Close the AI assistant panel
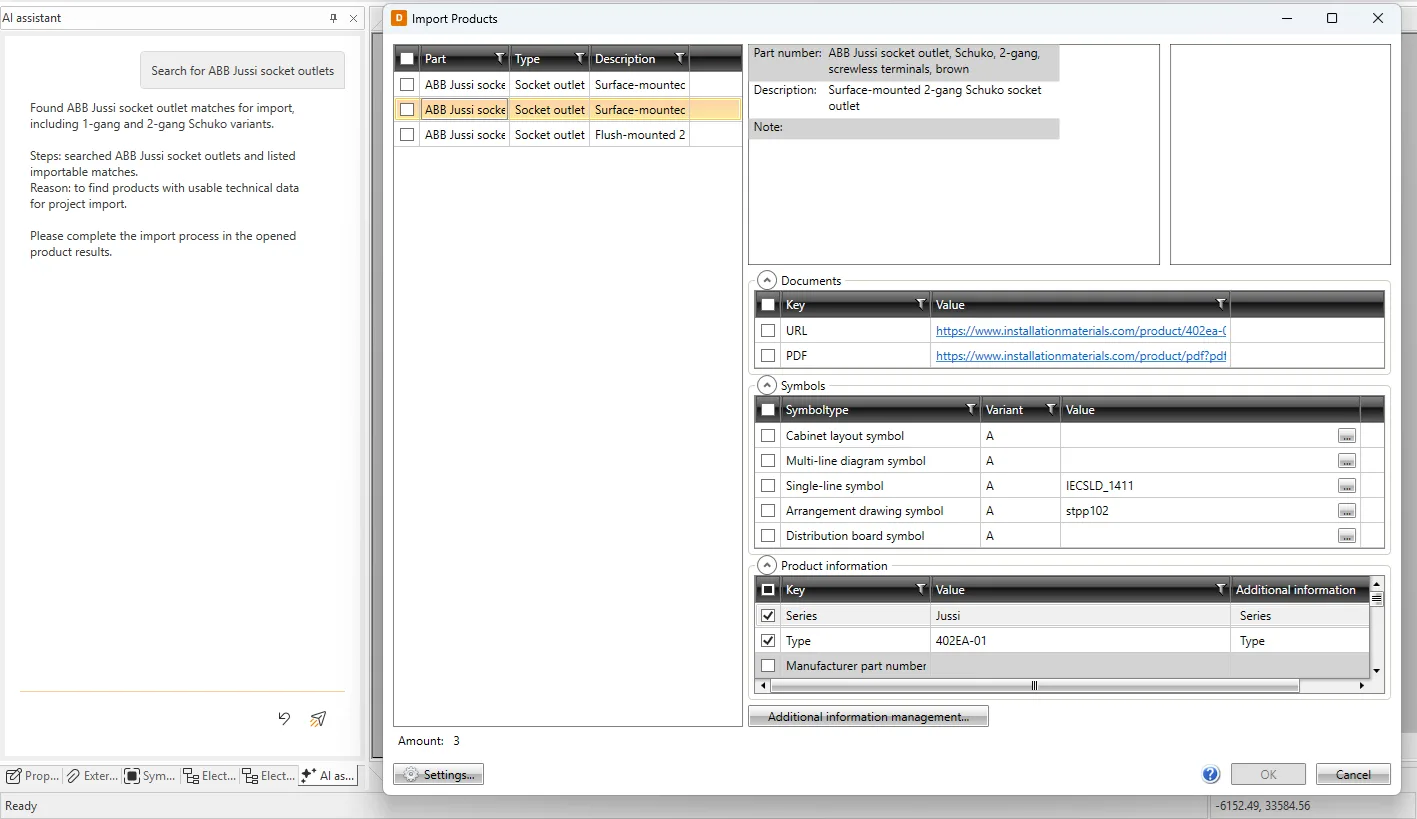 tap(353, 18)
